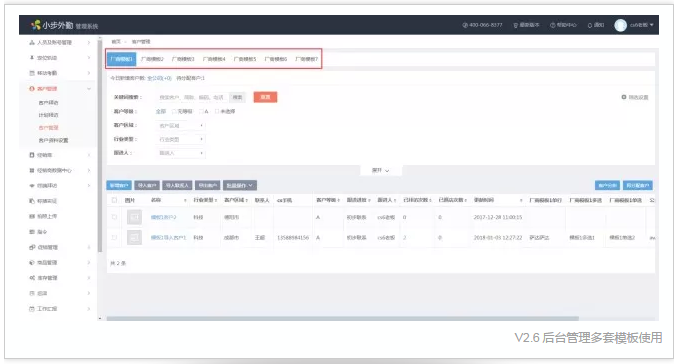Tick the select-all checkbox in the table header
677x364 pixels.
[x=114, y=200]
